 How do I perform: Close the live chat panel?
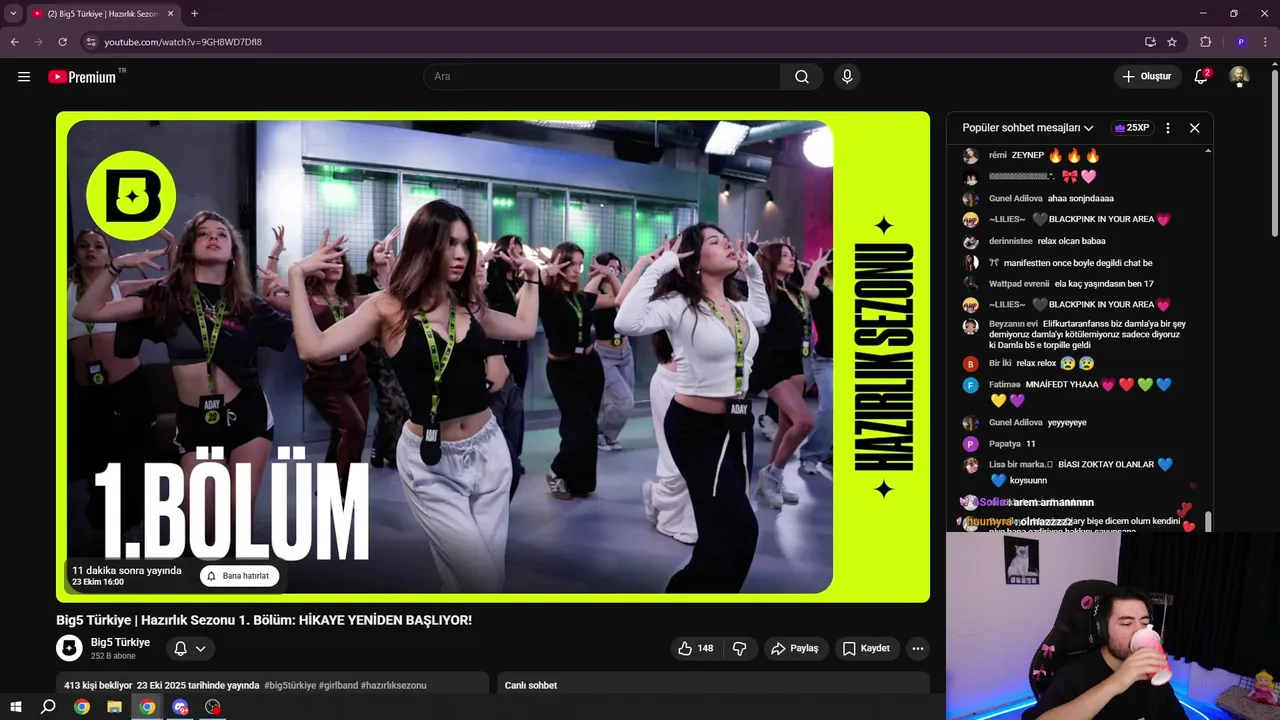pos(1194,128)
